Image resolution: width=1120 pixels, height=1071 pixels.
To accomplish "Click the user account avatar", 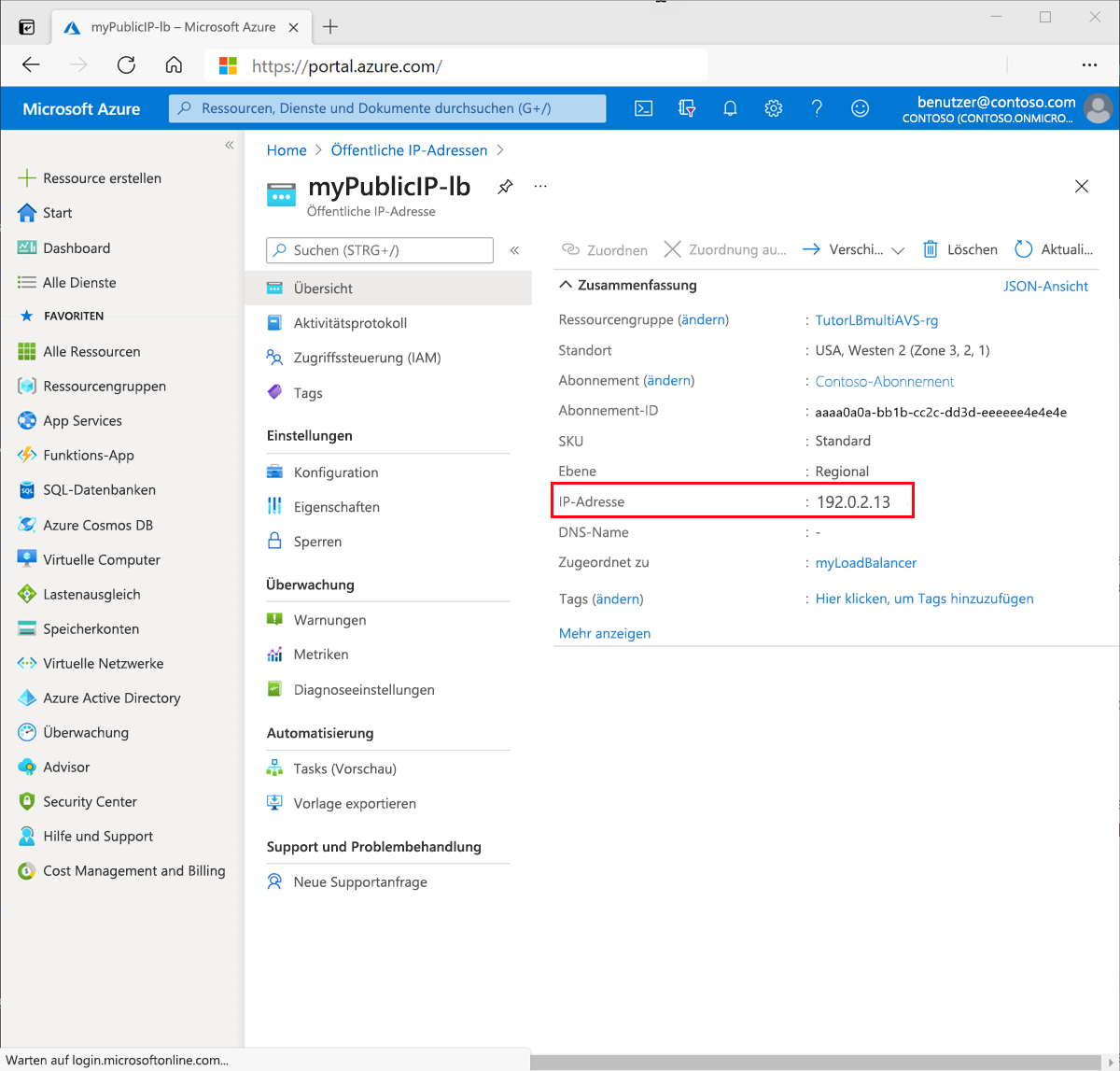I will pyautogui.click(x=1099, y=108).
